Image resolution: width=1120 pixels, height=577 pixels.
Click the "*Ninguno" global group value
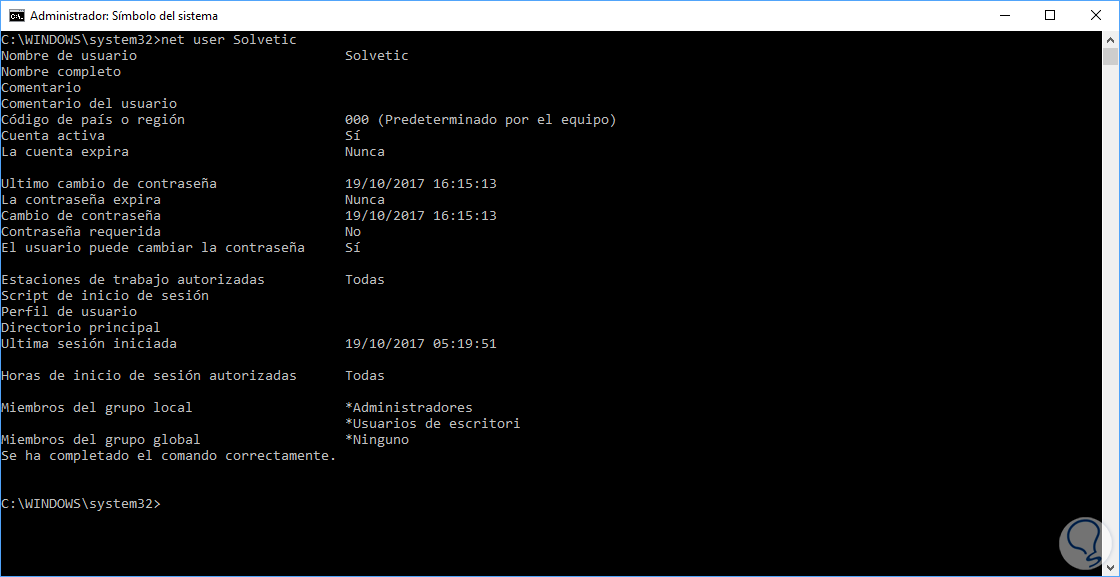(376, 440)
